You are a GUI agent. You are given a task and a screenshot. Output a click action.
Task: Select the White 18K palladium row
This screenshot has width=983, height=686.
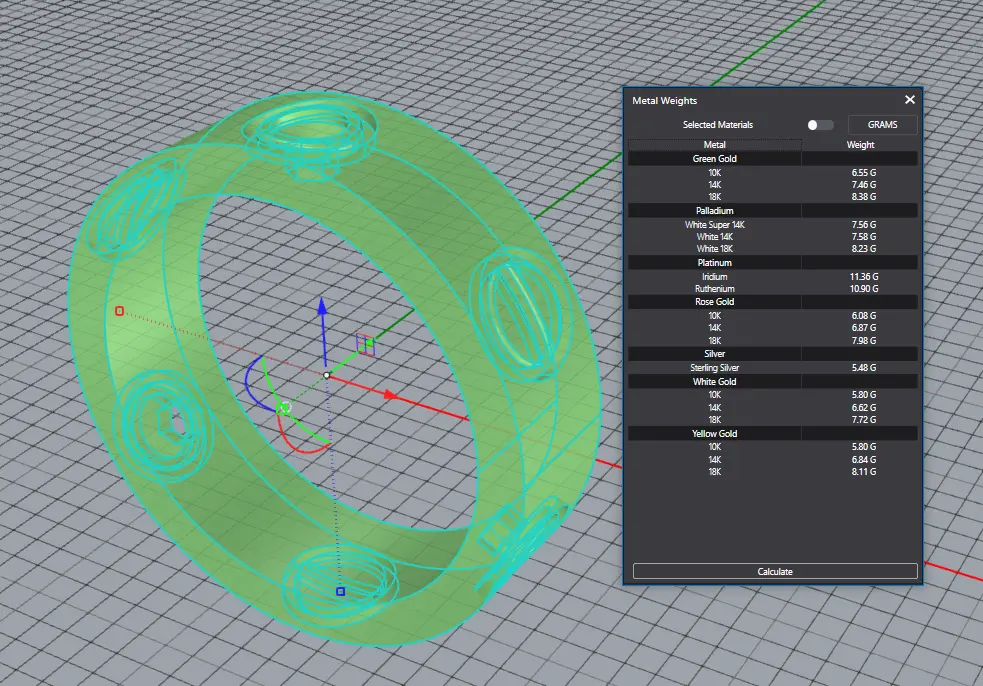(x=773, y=249)
